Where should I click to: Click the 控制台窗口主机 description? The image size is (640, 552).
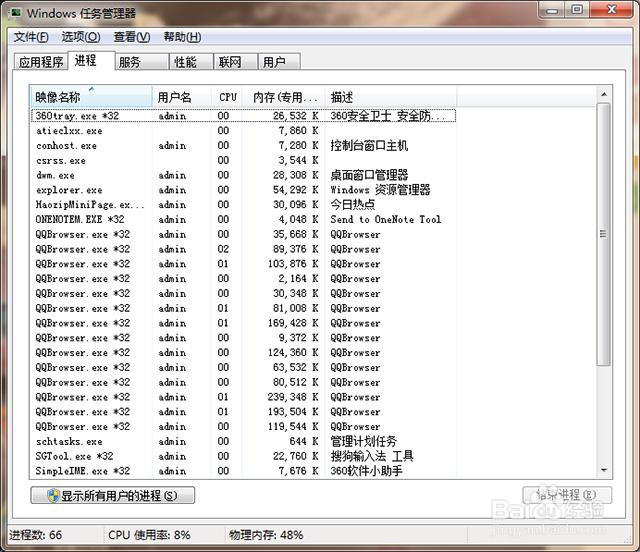369,145
